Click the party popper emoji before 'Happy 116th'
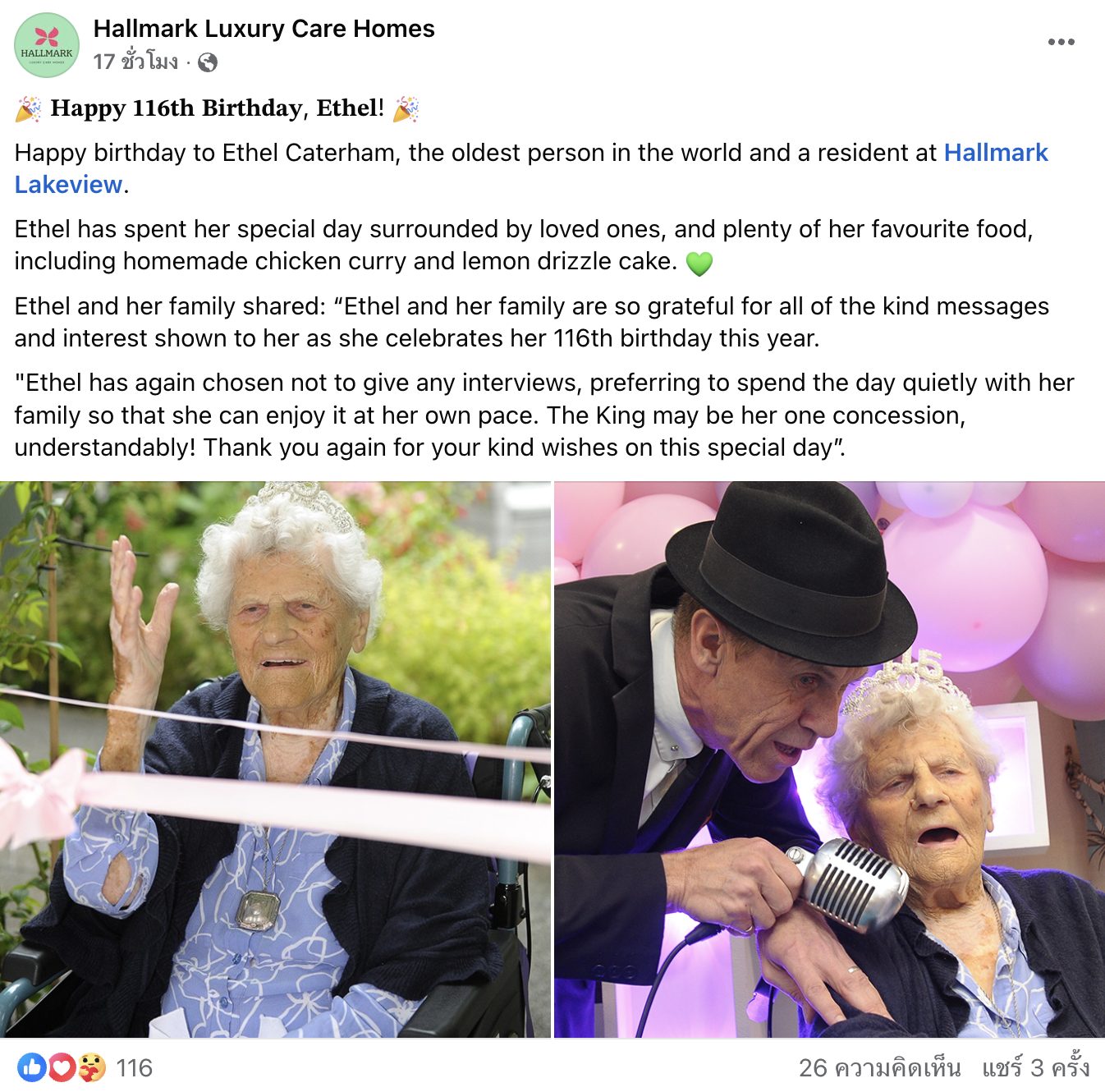 pyautogui.click(x=29, y=108)
